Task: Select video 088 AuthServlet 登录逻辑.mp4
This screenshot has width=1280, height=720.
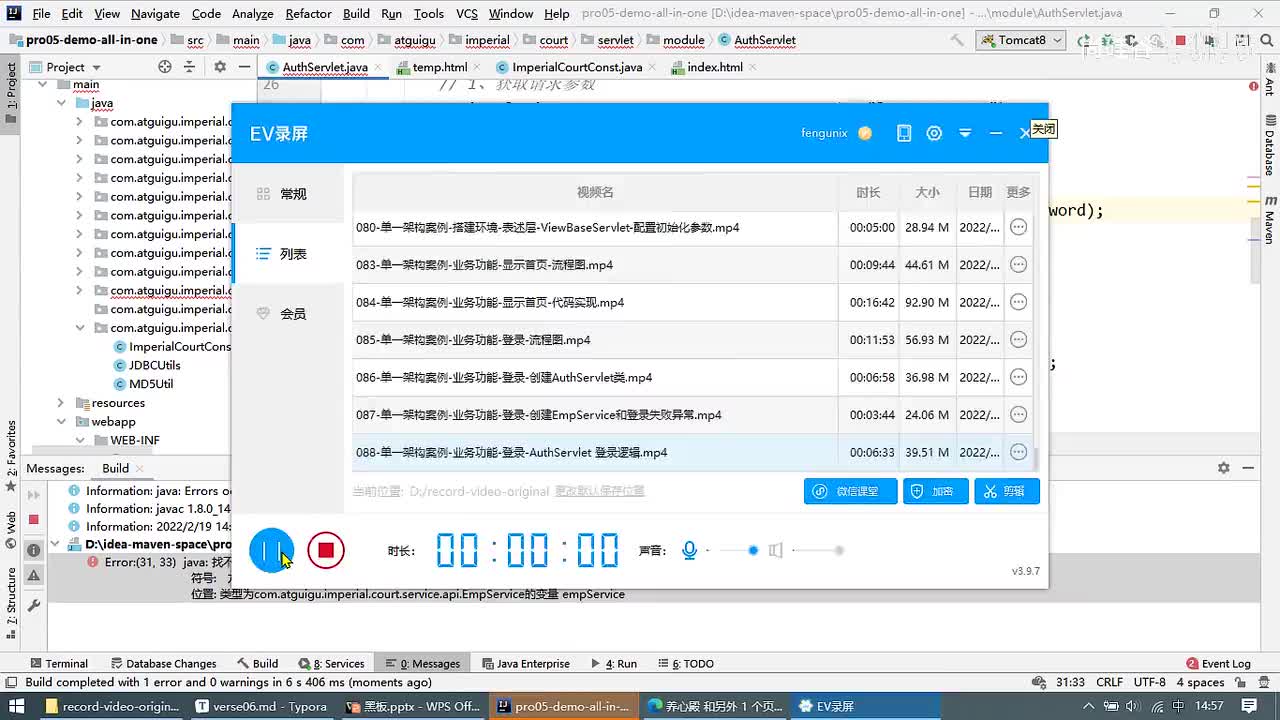Action: click(x=693, y=452)
